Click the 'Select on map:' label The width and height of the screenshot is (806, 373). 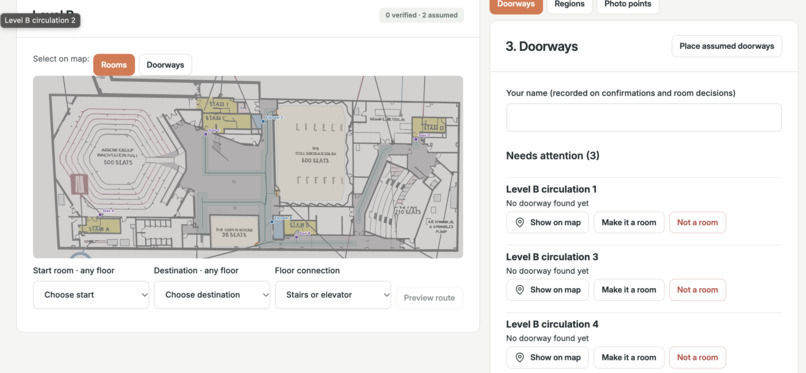tap(61, 59)
